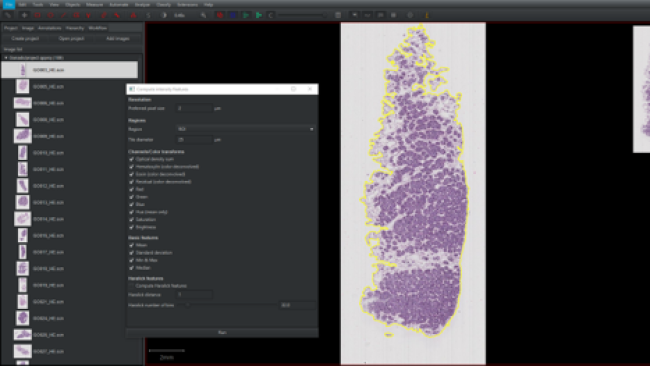
Task: Adjust the toolbar overlay opacity slider
Action: pos(302,15)
